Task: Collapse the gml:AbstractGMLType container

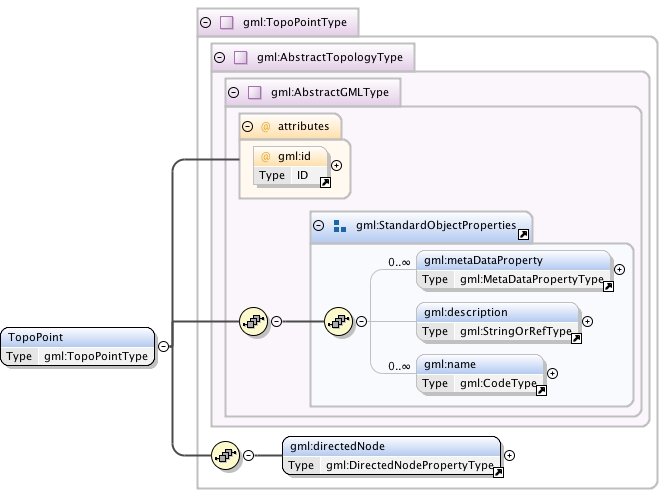Action: point(234,92)
